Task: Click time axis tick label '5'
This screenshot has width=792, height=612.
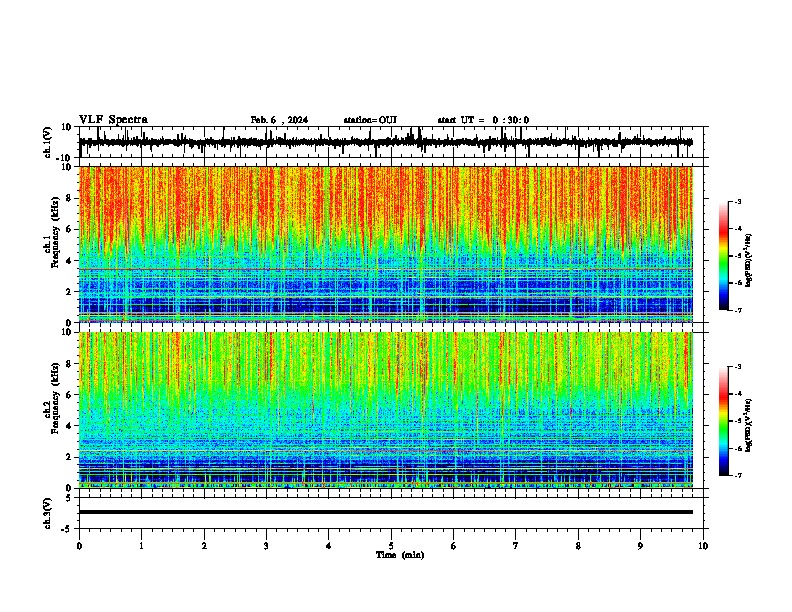Action: 391,546
